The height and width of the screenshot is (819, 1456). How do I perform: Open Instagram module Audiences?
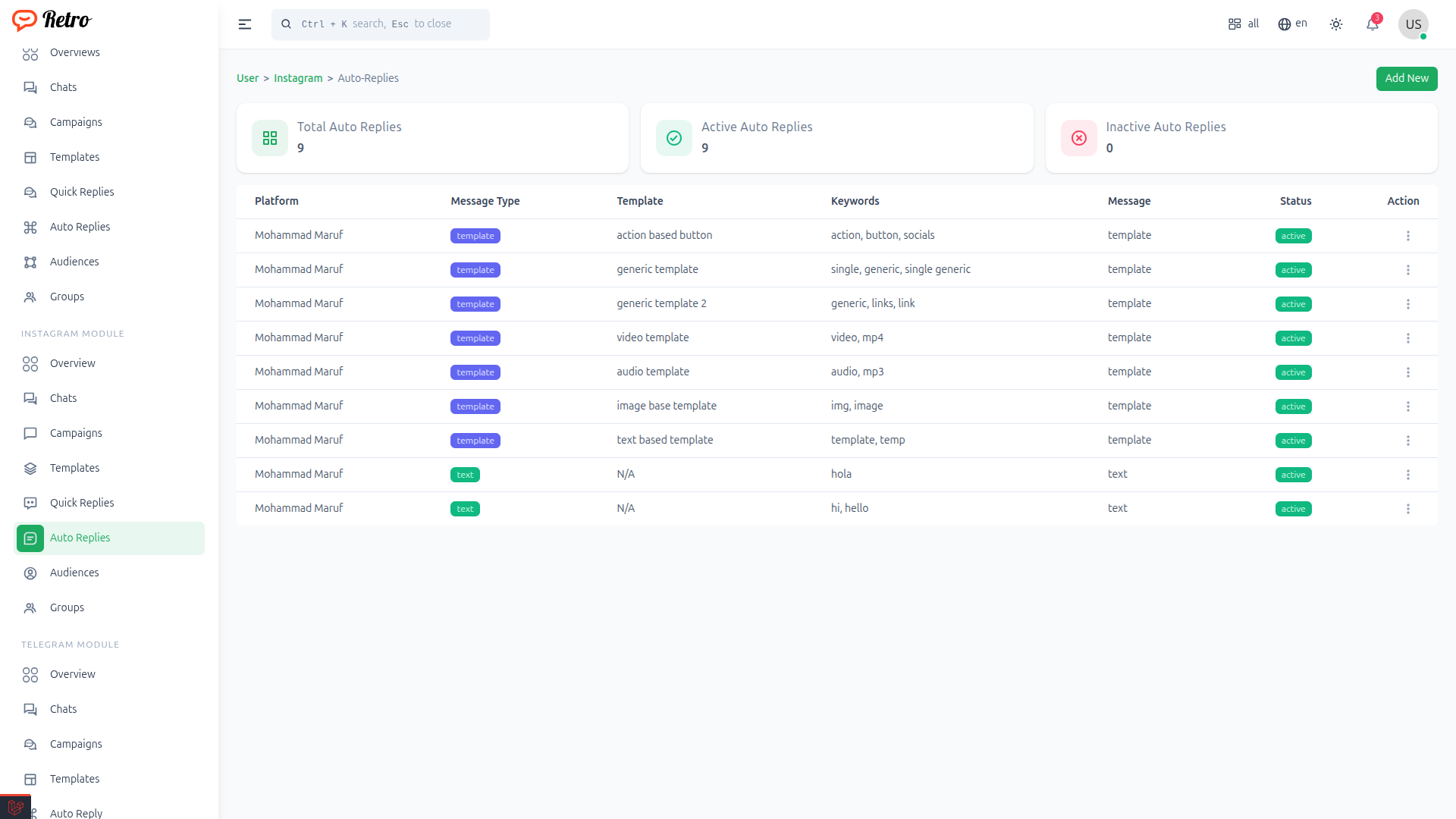click(74, 573)
